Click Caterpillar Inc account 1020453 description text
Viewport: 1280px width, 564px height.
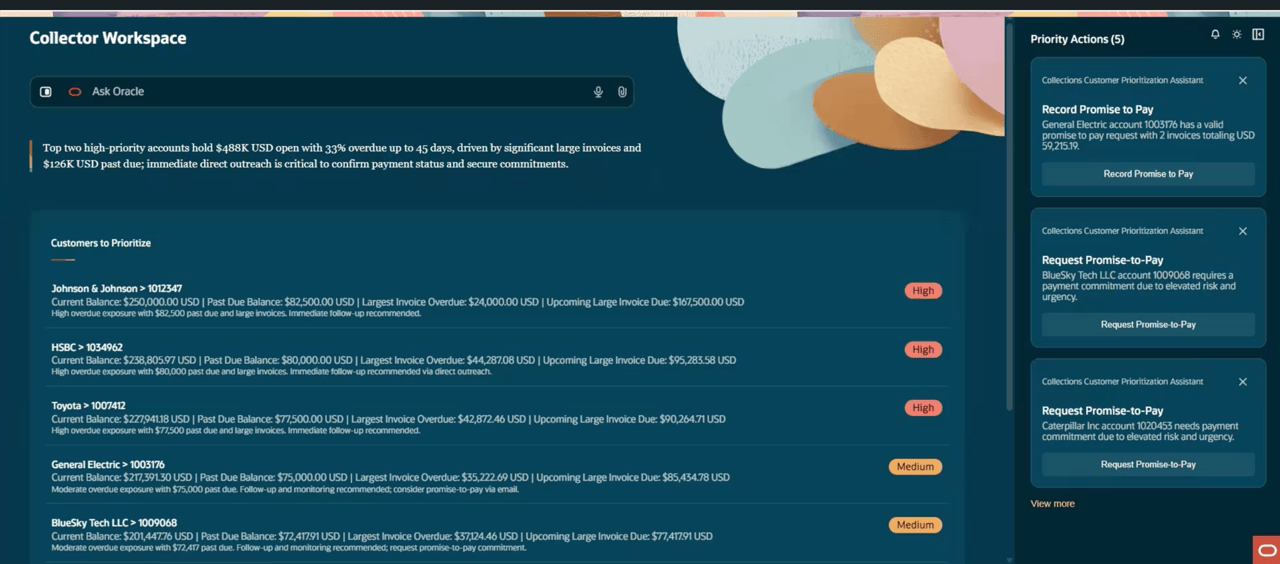click(1140, 431)
